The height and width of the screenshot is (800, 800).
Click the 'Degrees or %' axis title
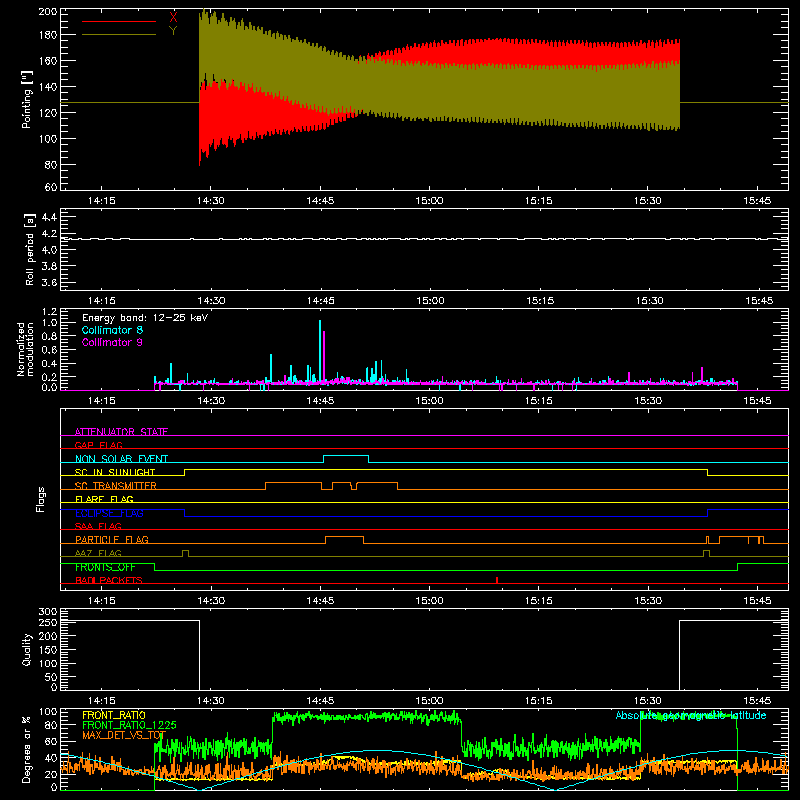click(26, 749)
